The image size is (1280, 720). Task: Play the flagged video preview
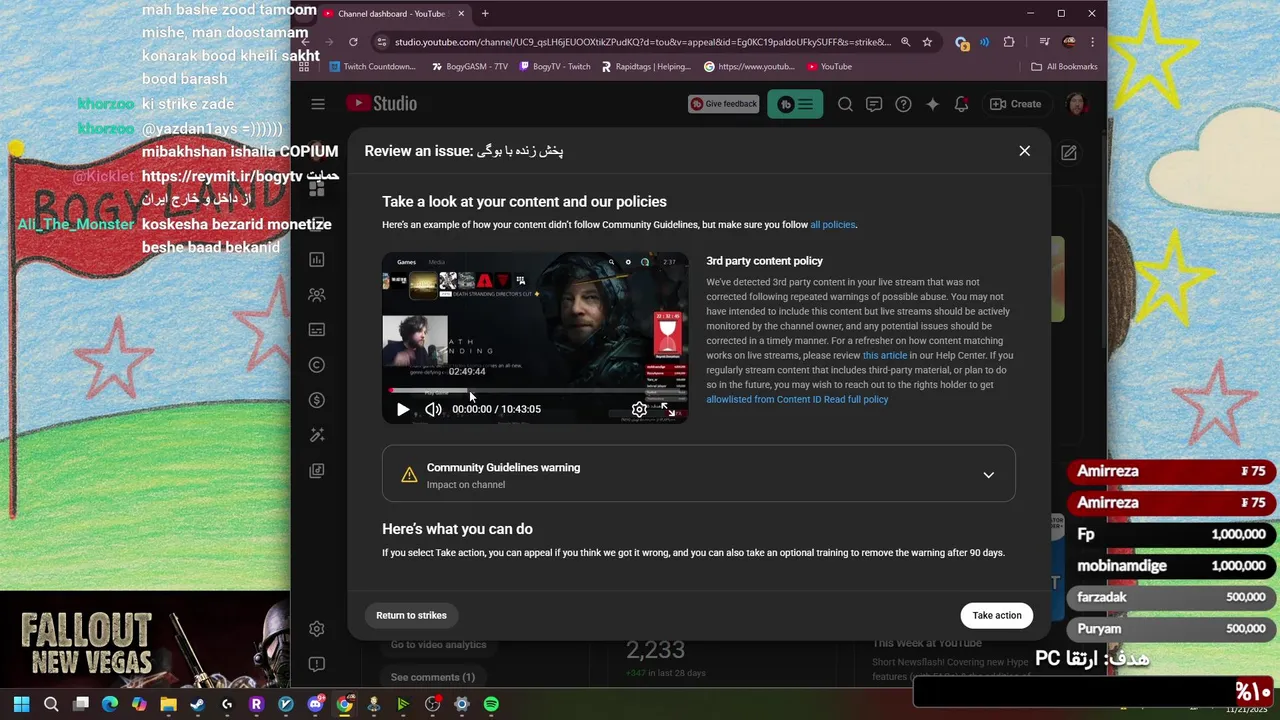(x=402, y=409)
